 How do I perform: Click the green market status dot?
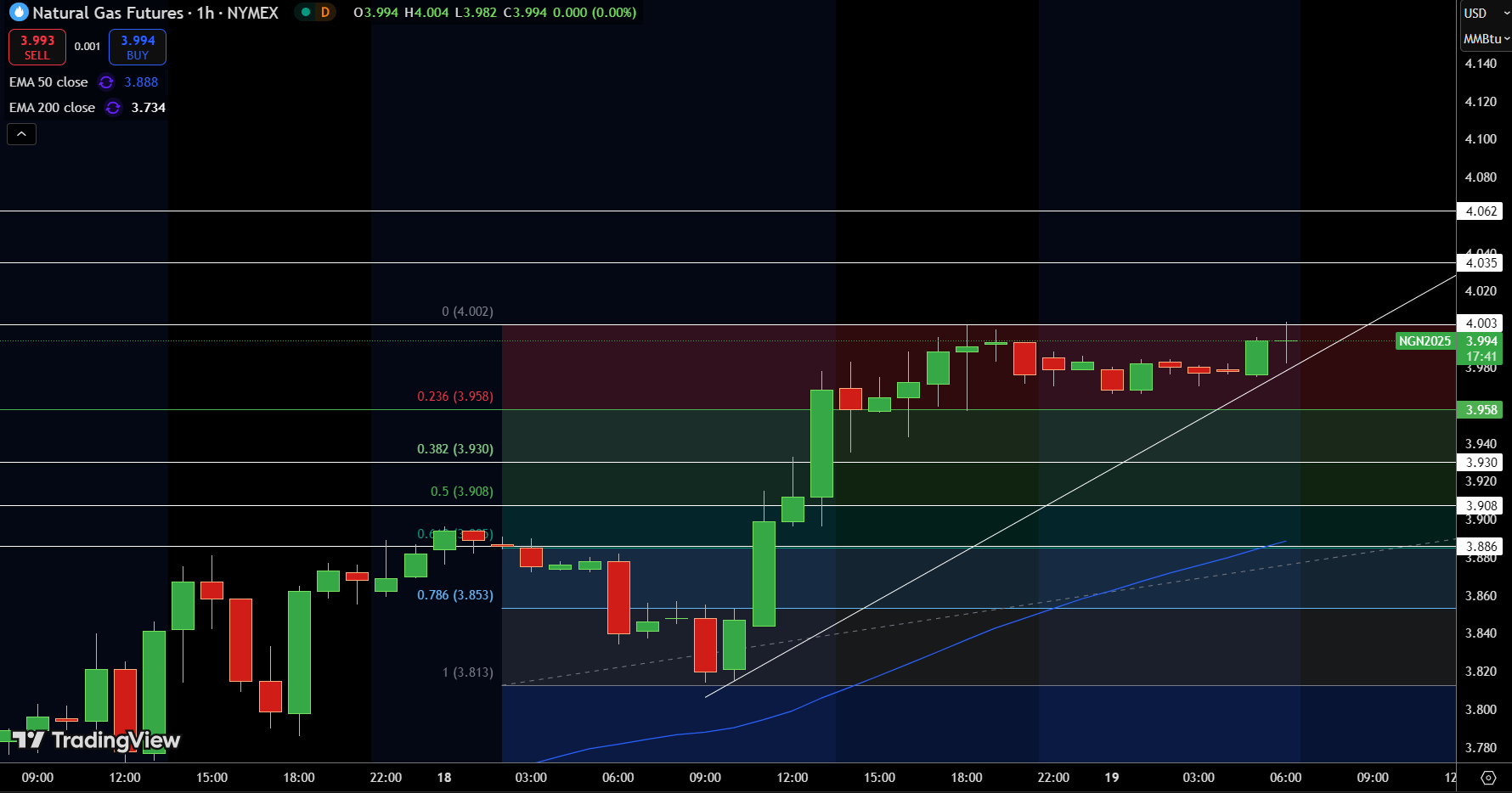306,12
